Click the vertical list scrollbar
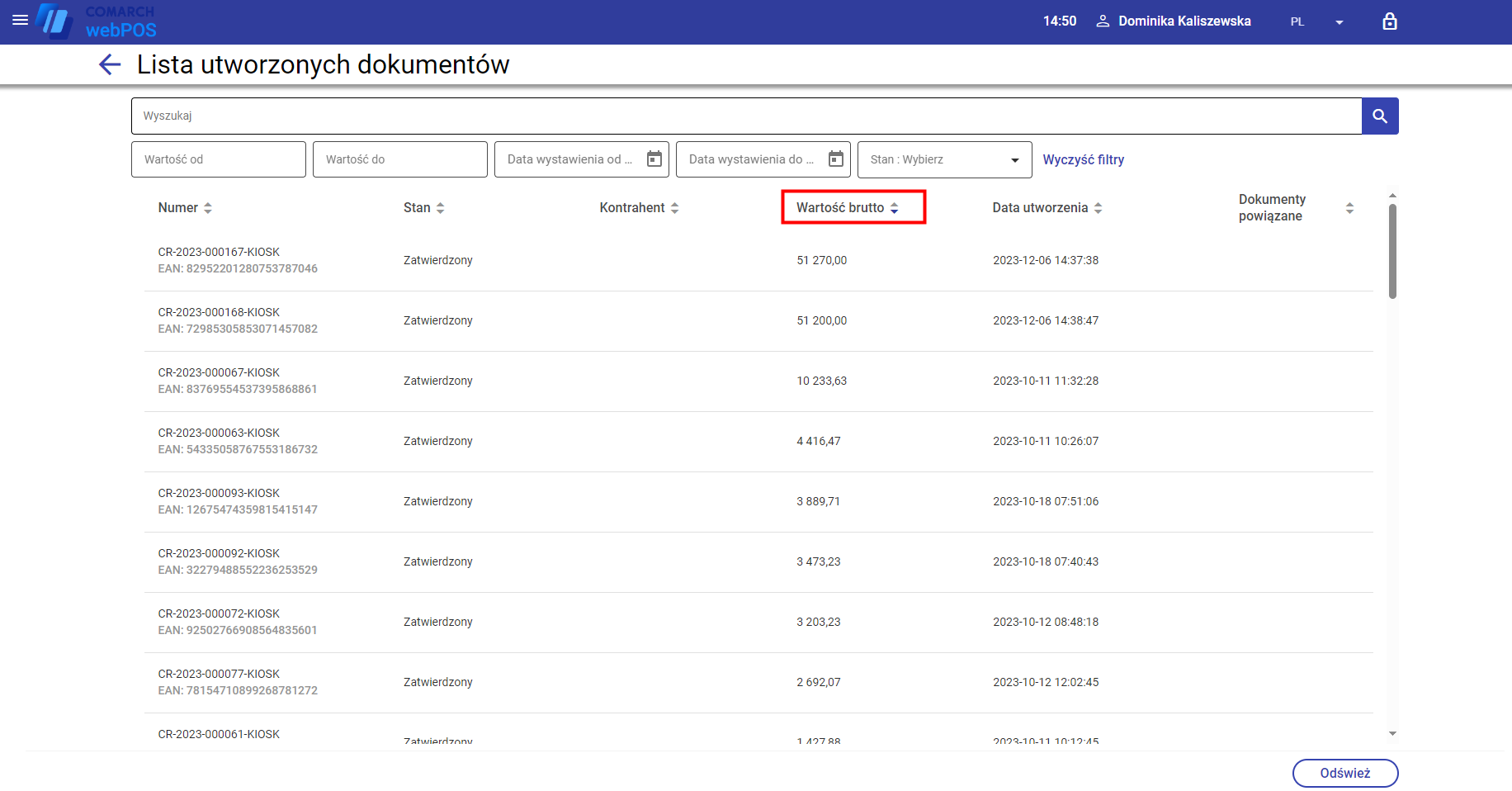This screenshot has width=1512, height=791. point(1392,252)
